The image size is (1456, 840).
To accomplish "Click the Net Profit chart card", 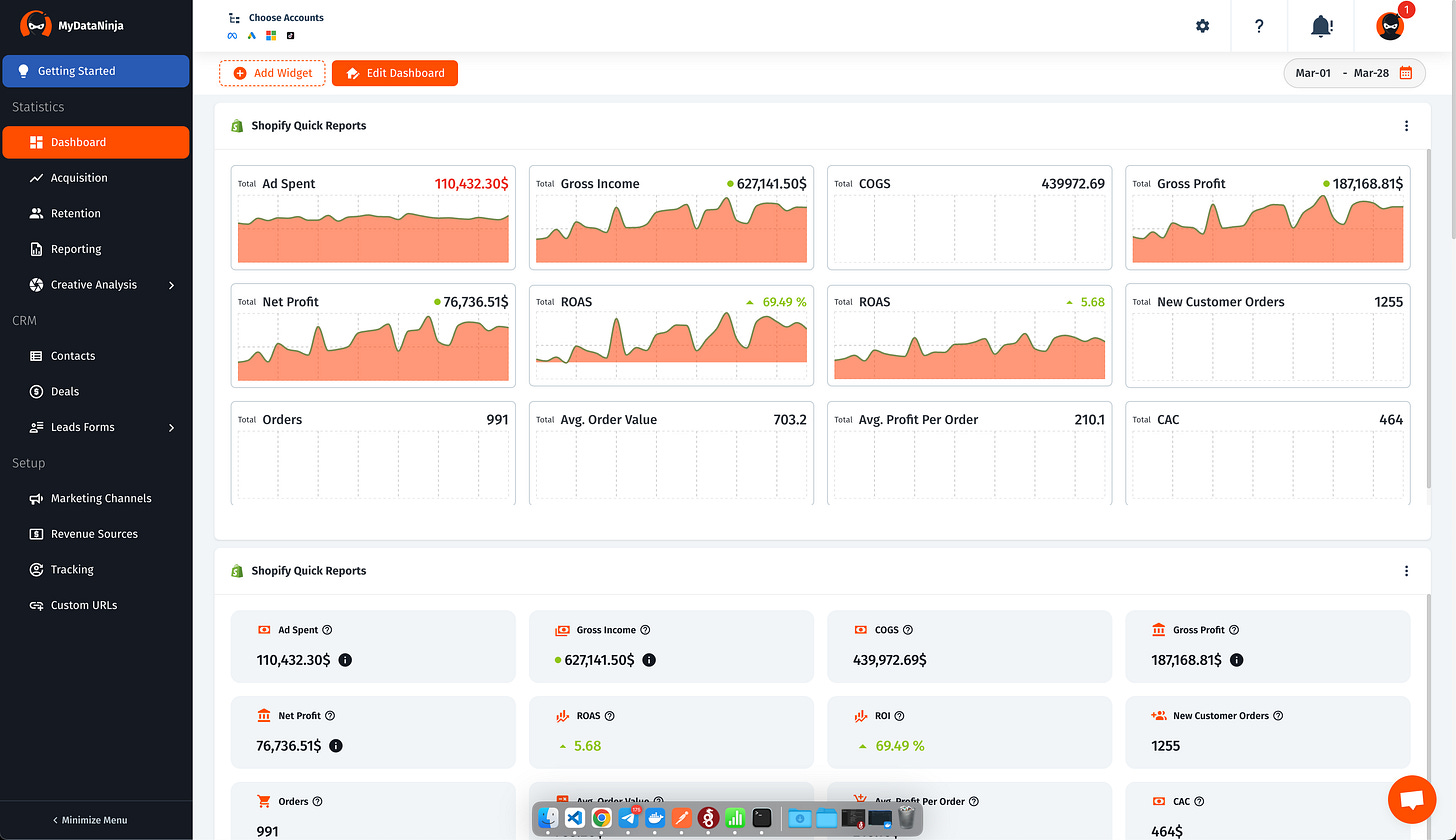I will (x=373, y=335).
